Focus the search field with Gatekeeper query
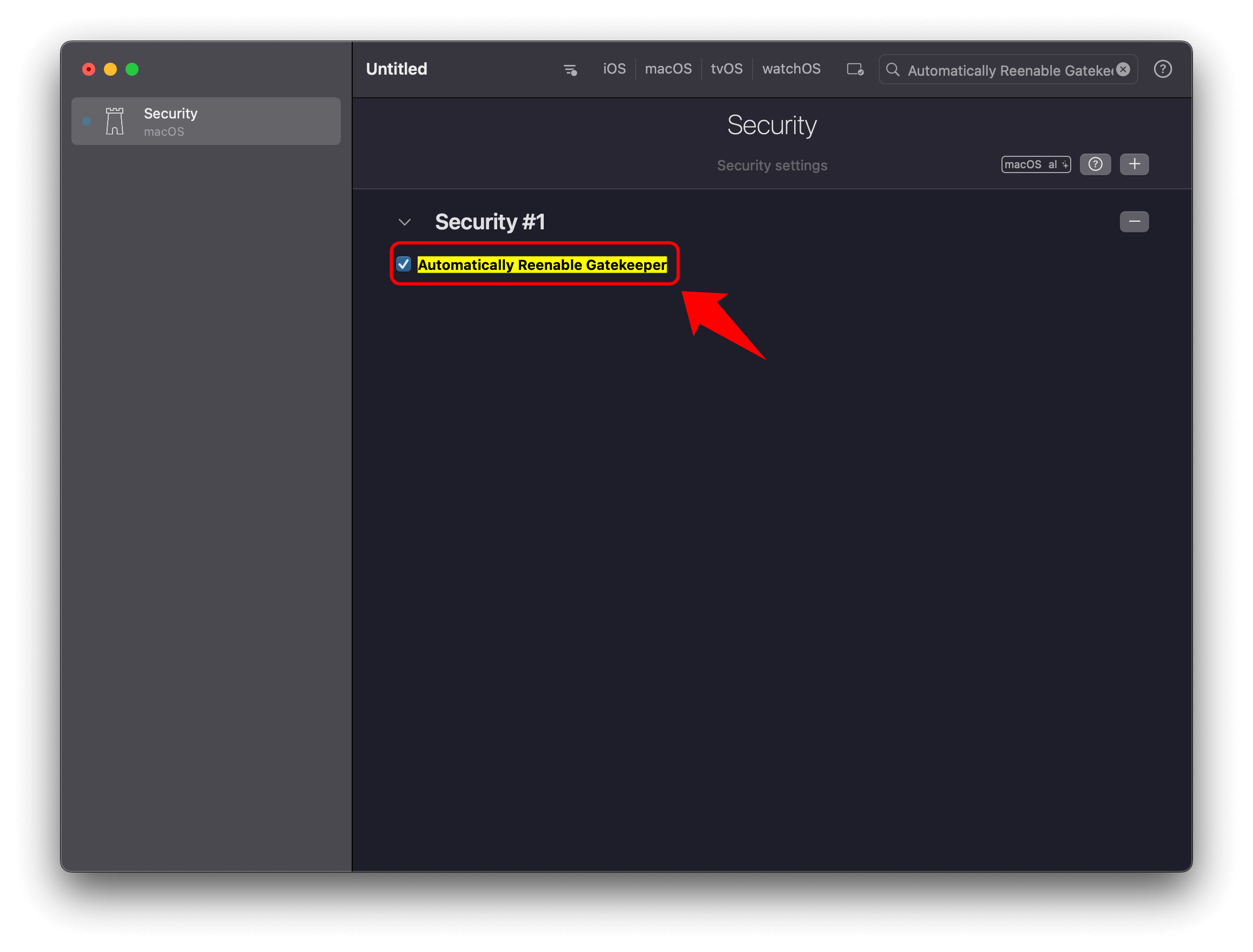 point(1008,70)
